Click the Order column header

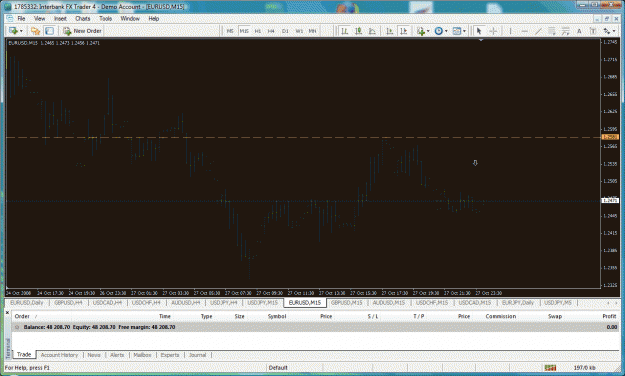pos(22,316)
